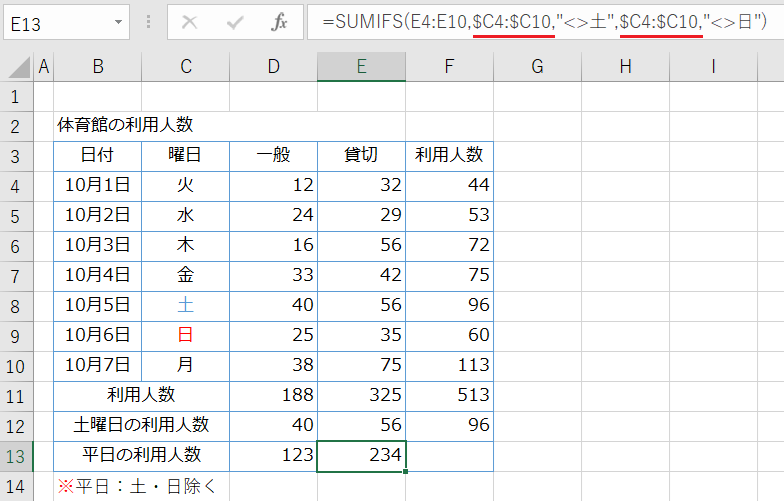Screen dimensions: 784x501
Task: Click the 一般 value 33 for 10月4日
Action: point(274,276)
